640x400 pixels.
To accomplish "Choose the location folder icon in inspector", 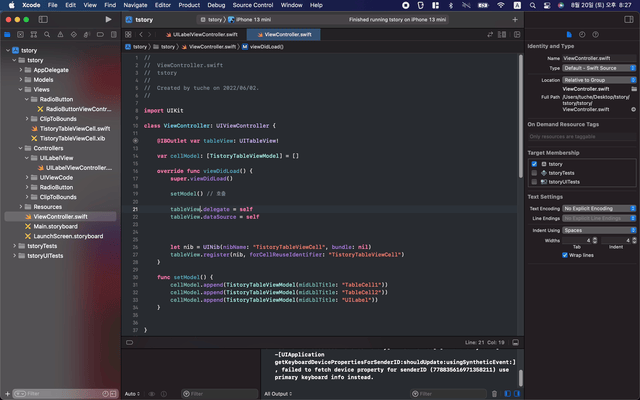I will 633,89.
